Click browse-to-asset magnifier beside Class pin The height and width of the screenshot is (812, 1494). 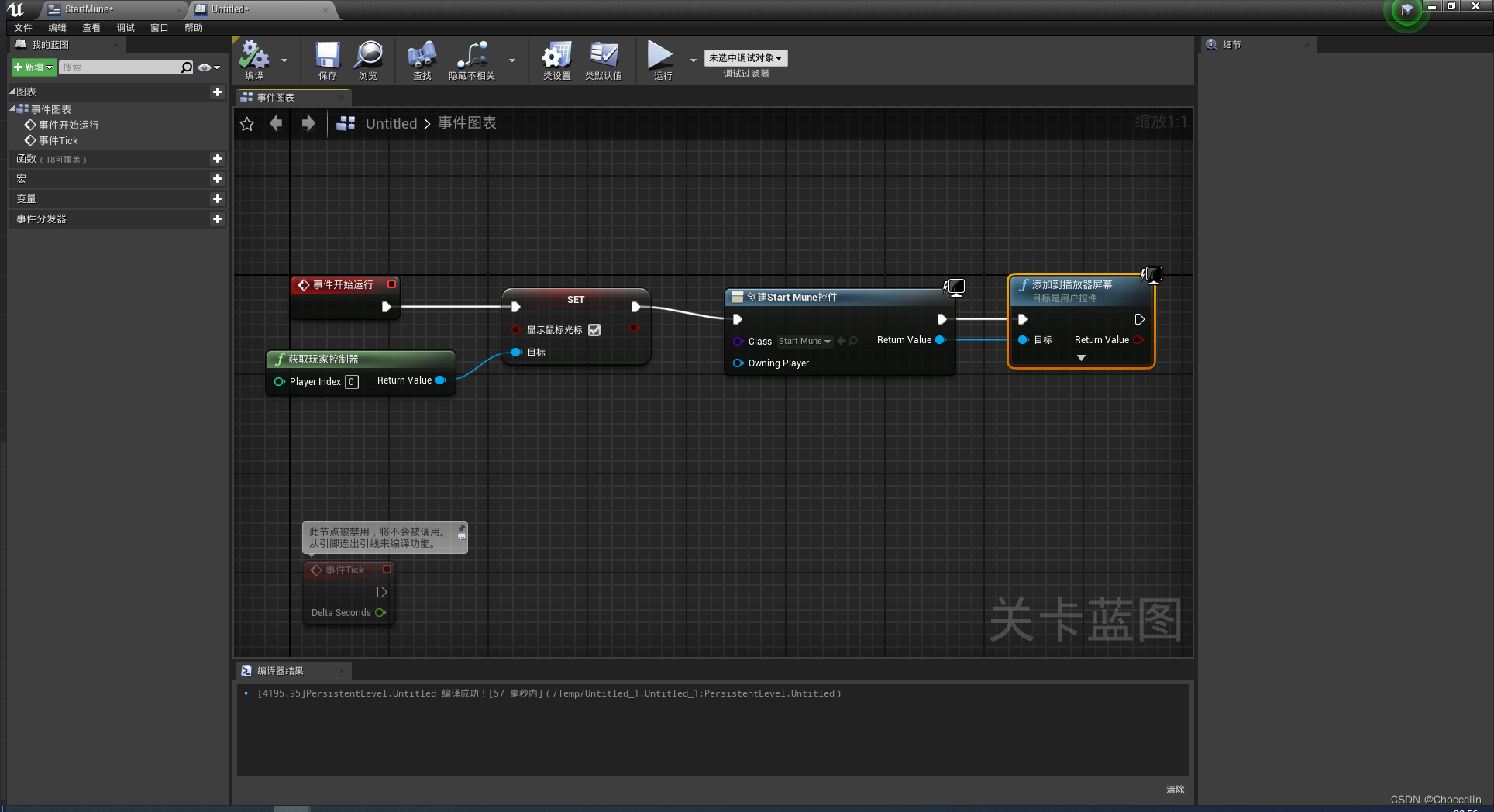853,341
